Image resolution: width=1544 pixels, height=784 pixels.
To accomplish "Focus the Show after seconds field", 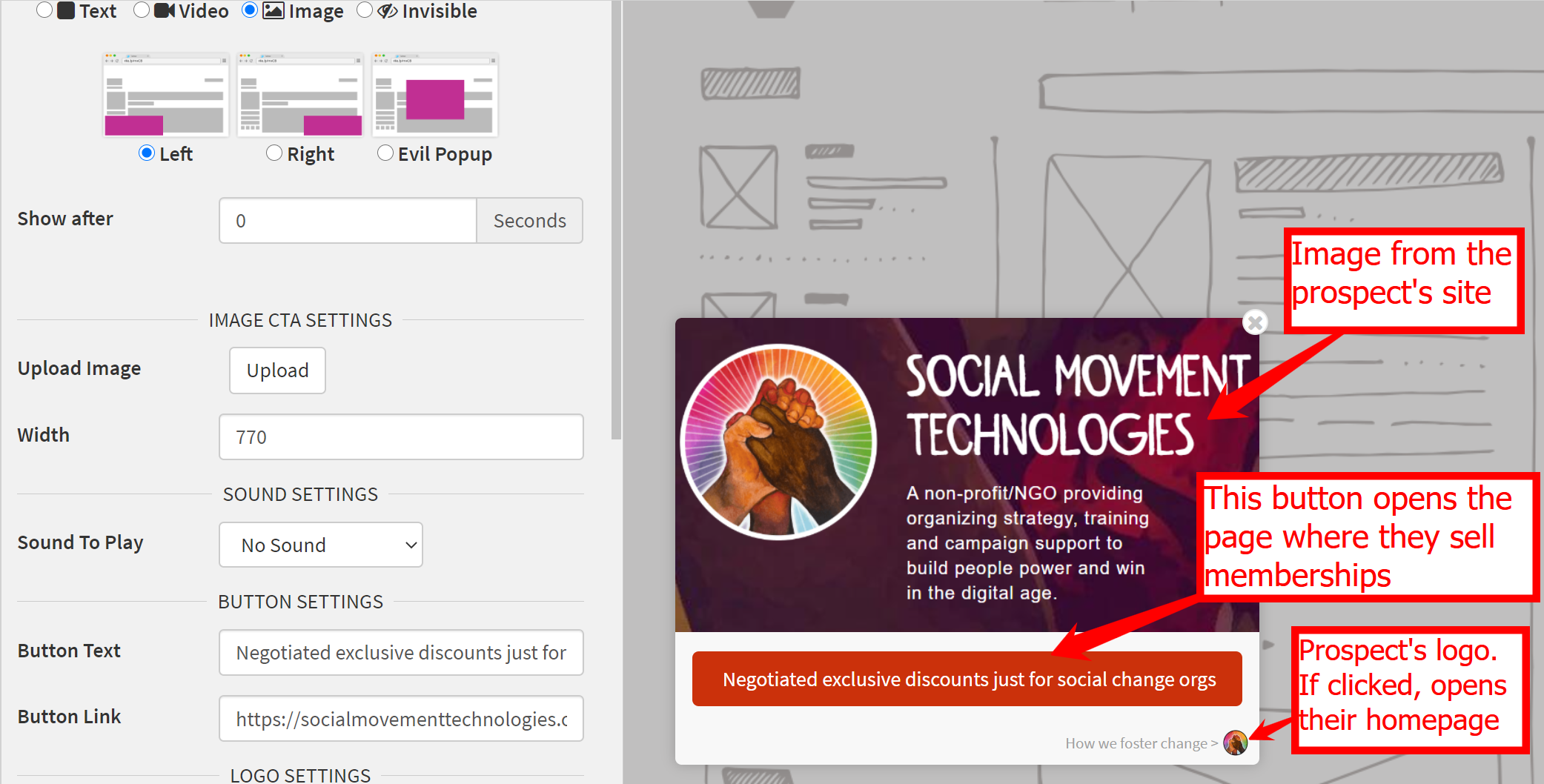I will click(x=348, y=221).
